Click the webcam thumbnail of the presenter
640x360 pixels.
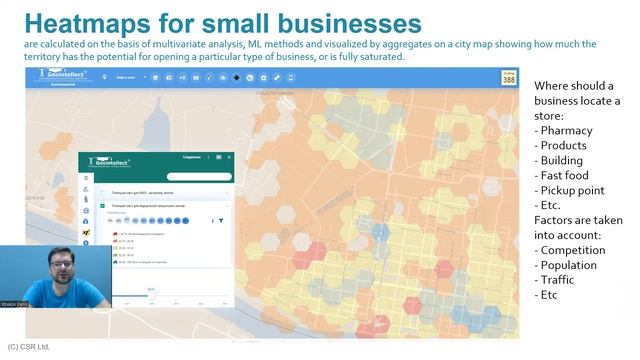[x=56, y=276]
